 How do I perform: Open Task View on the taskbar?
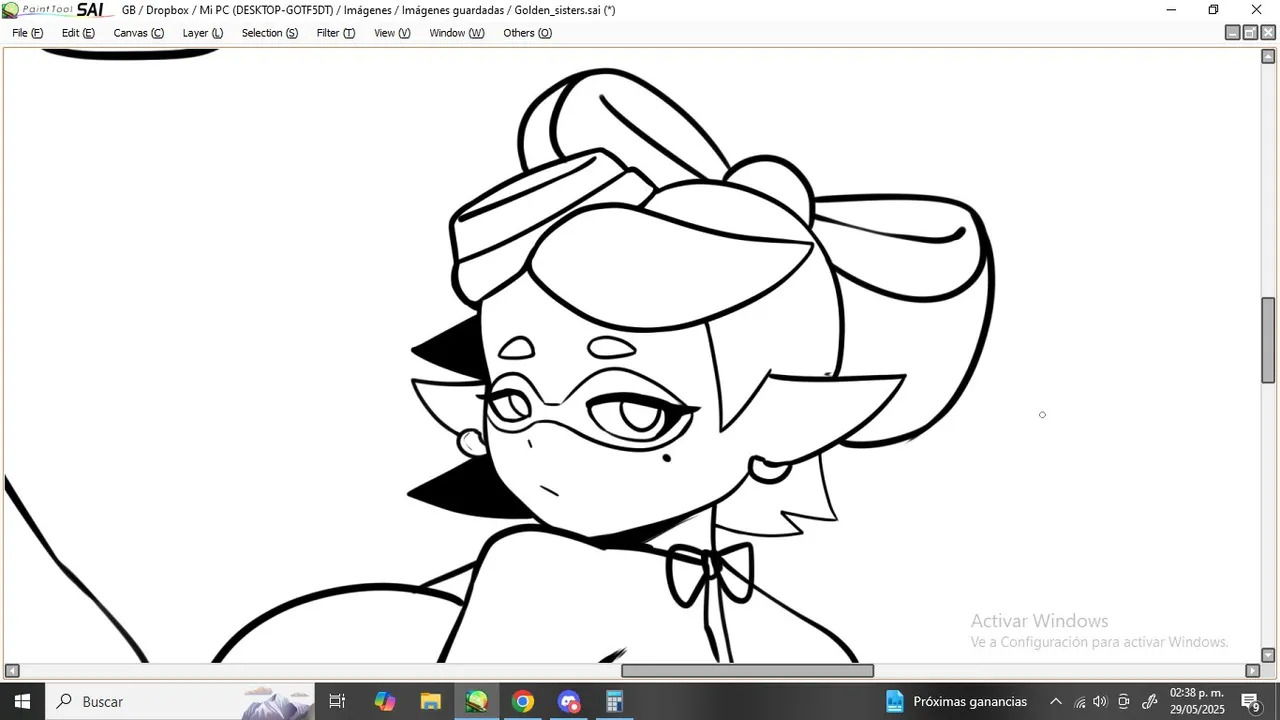[x=337, y=702]
